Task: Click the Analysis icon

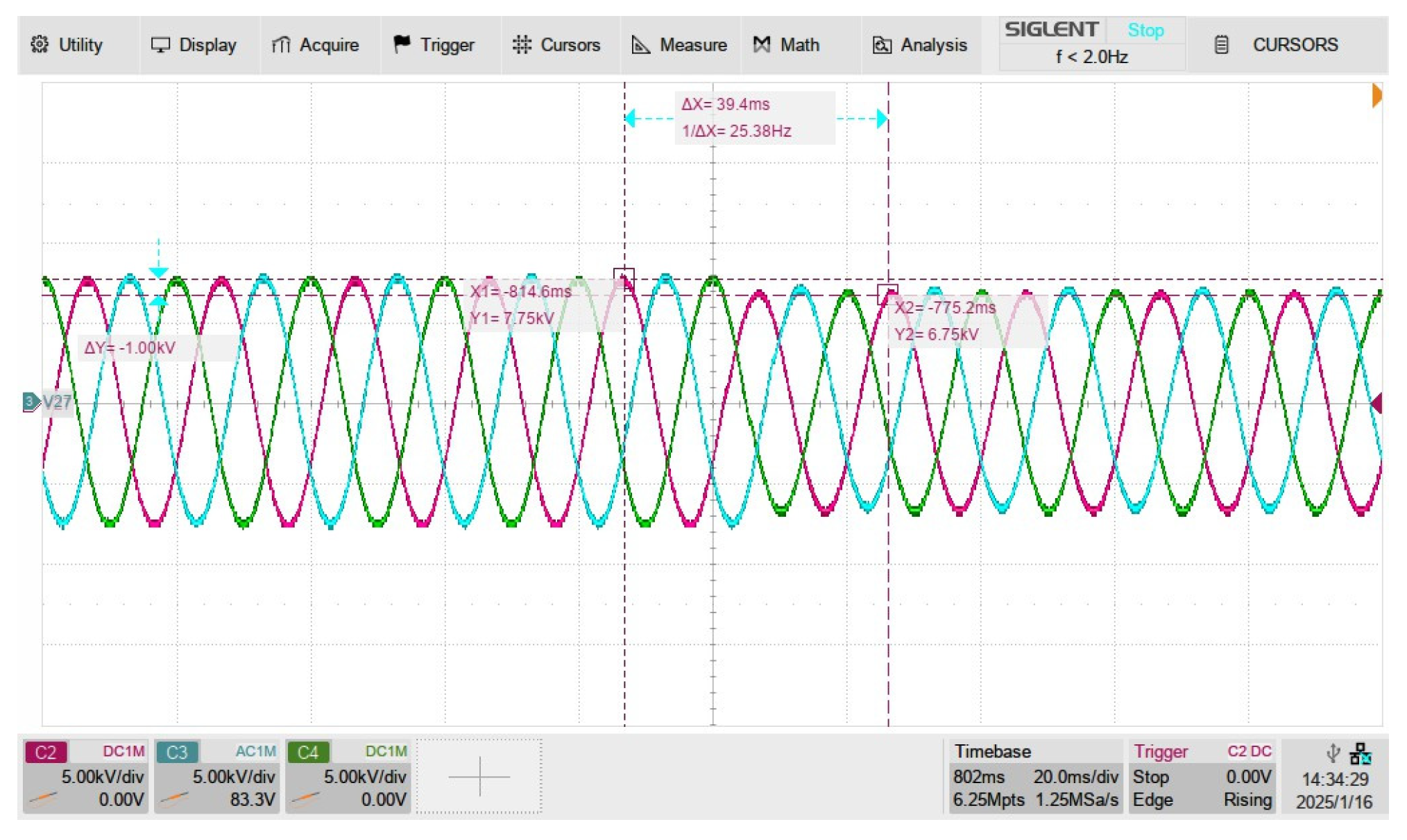Action: pos(882,45)
